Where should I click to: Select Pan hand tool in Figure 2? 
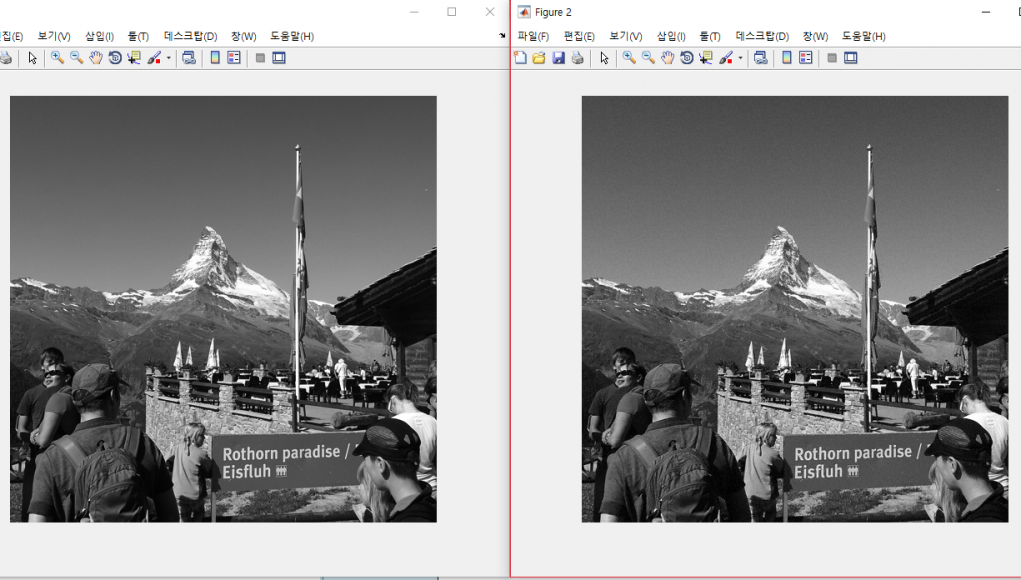pyautogui.click(x=667, y=58)
